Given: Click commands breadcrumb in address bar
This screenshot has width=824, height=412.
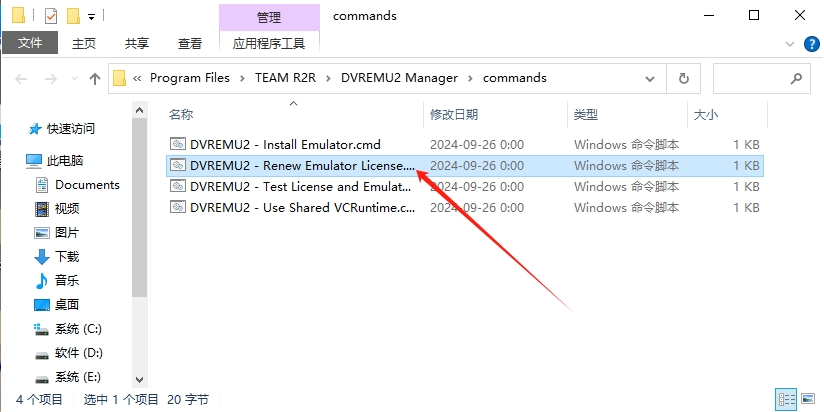Looking at the screenshot, I should (514, 78).
